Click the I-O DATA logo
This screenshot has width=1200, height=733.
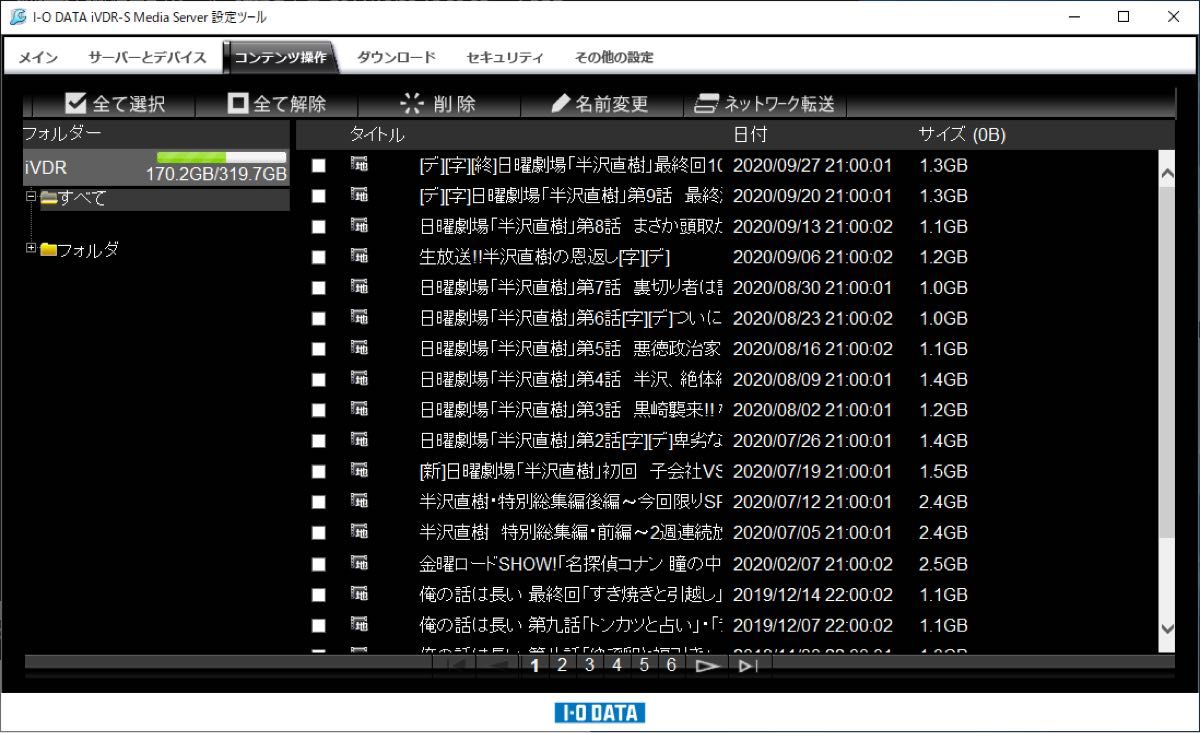(x=600, y=712)
